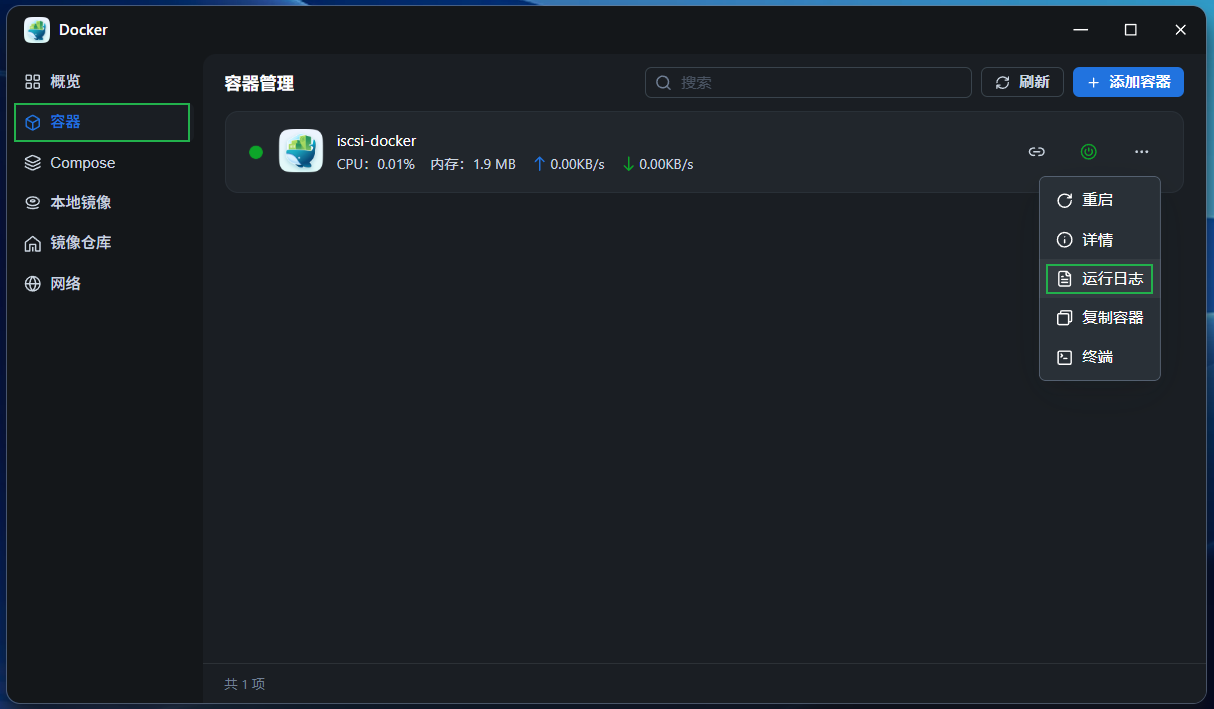Close the Docker window

[1181, 30]
